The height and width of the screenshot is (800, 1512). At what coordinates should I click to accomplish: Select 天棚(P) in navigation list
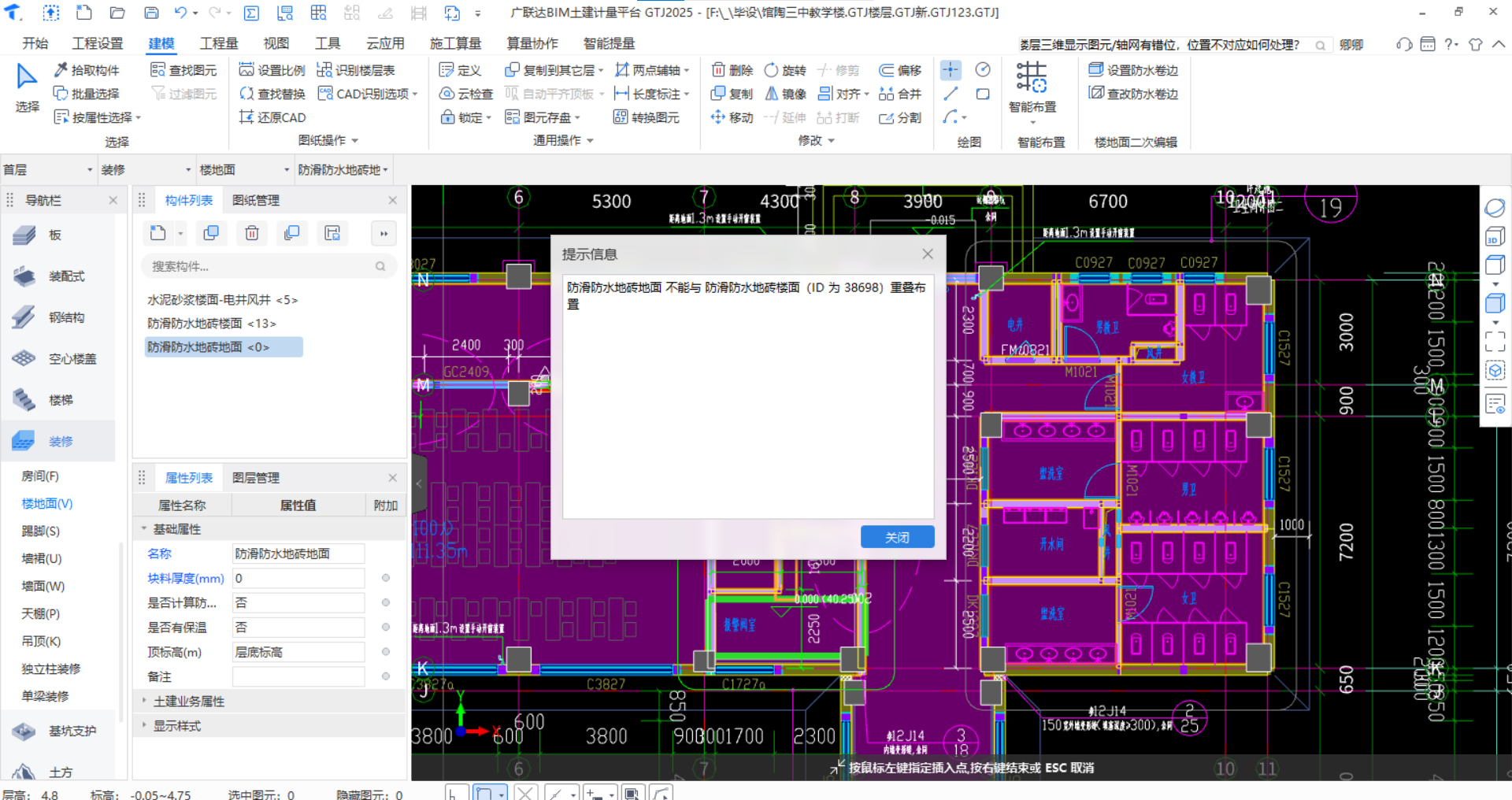[40, 614]
